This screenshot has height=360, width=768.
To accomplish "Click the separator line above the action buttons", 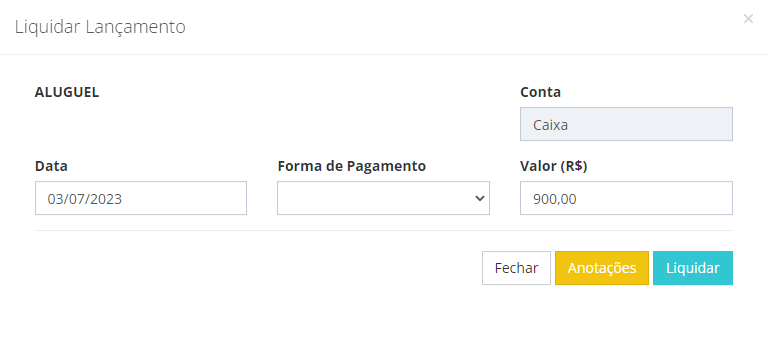I will pos(384,230).
